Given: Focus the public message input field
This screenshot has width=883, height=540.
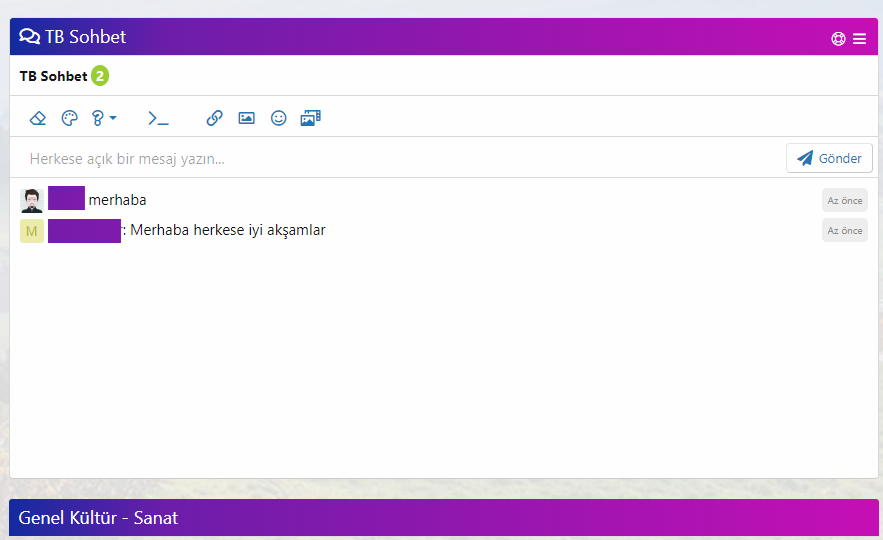Looking at the screenshot, I should (398, 159).
